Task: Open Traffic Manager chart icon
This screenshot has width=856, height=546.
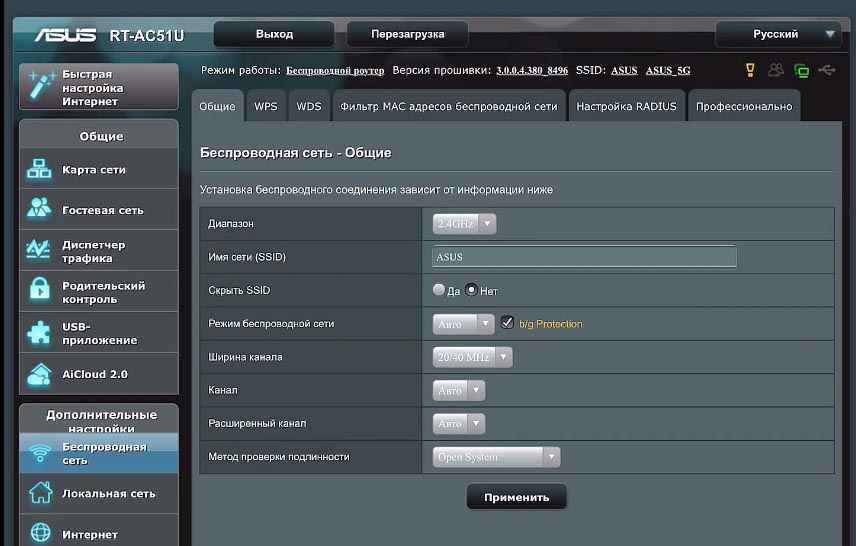Action: [x=40, y=251]
